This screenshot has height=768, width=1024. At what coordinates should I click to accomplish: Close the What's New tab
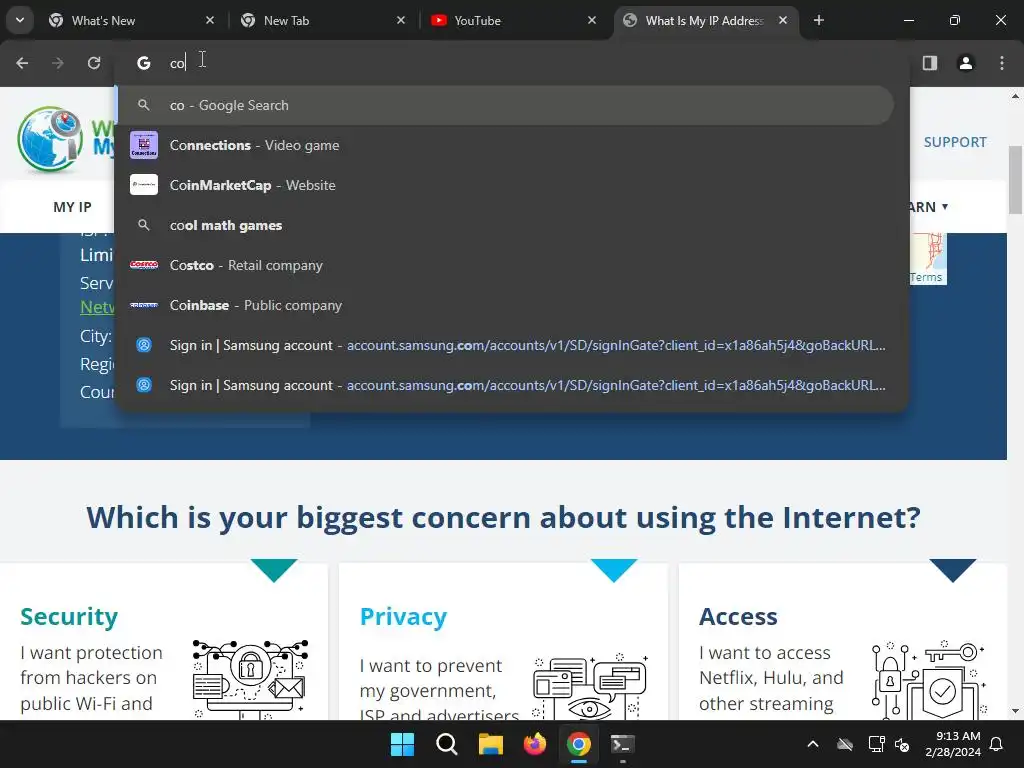pos(210,20)
